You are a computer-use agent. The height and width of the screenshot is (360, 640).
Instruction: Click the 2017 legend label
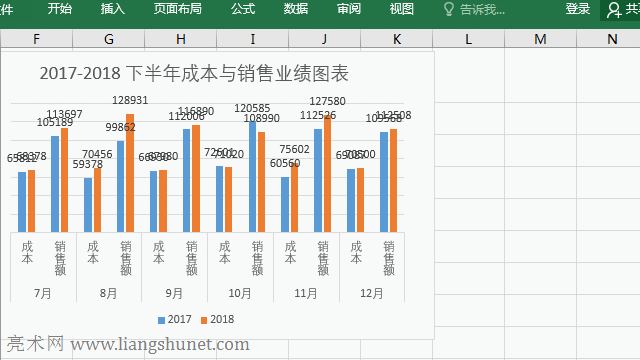click(180, 319)
